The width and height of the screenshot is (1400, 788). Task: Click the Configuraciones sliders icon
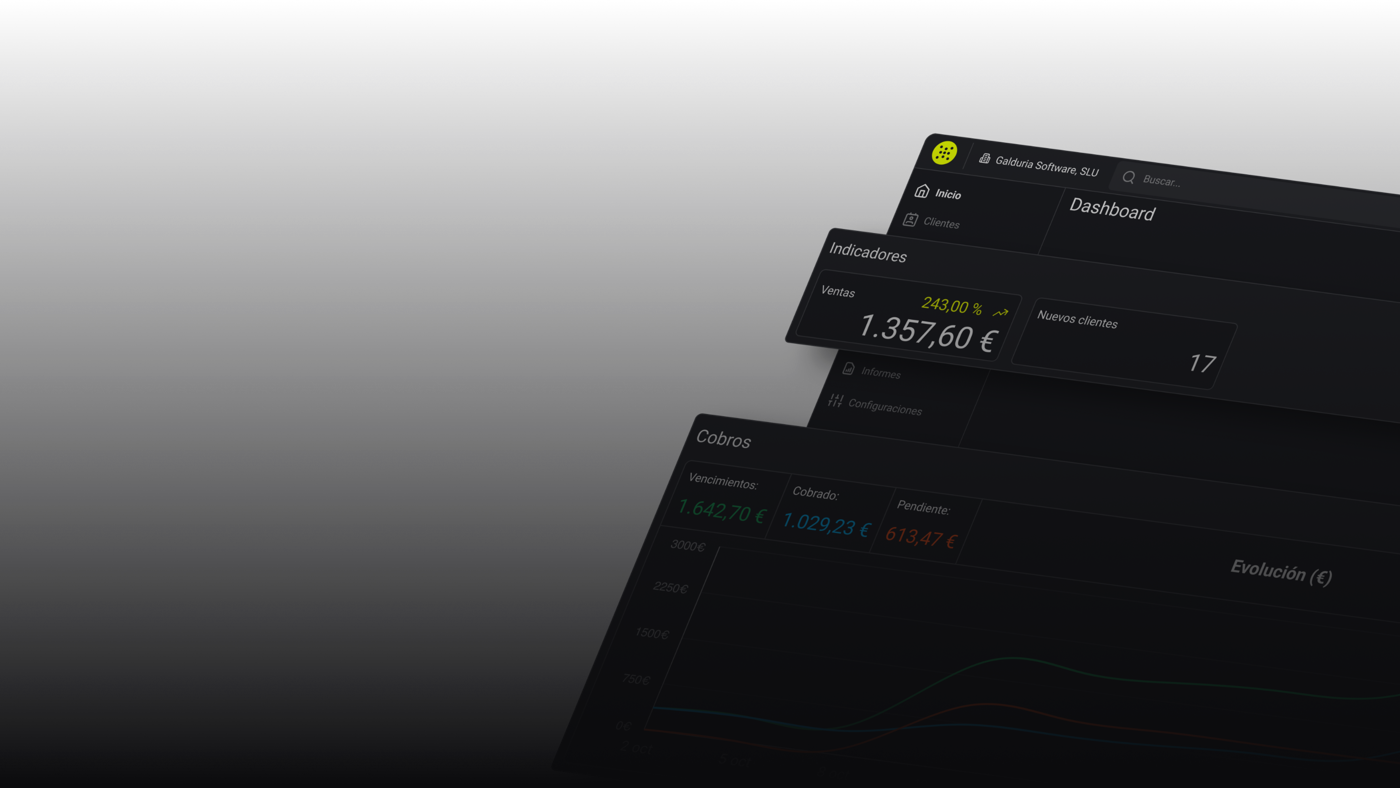836,401
